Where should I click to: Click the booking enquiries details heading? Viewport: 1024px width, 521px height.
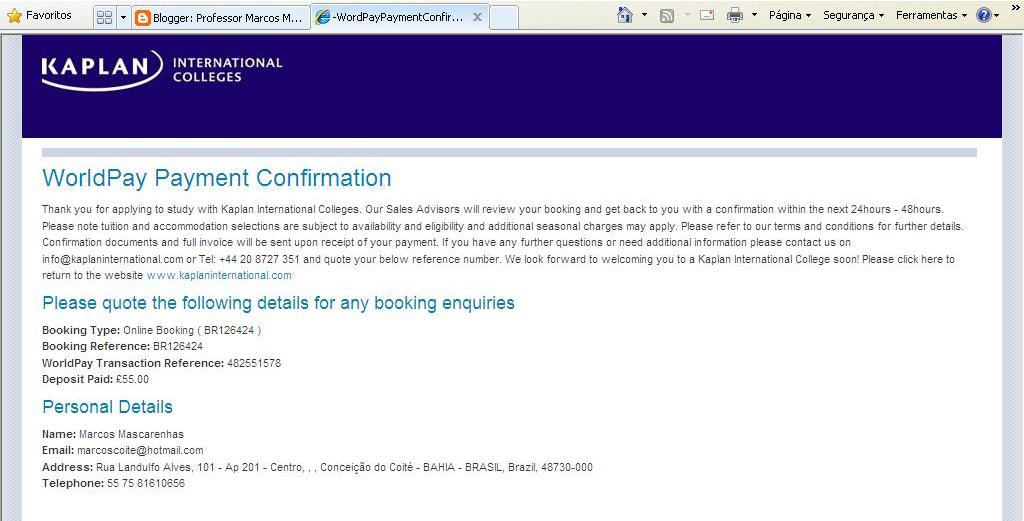[278, 303]
